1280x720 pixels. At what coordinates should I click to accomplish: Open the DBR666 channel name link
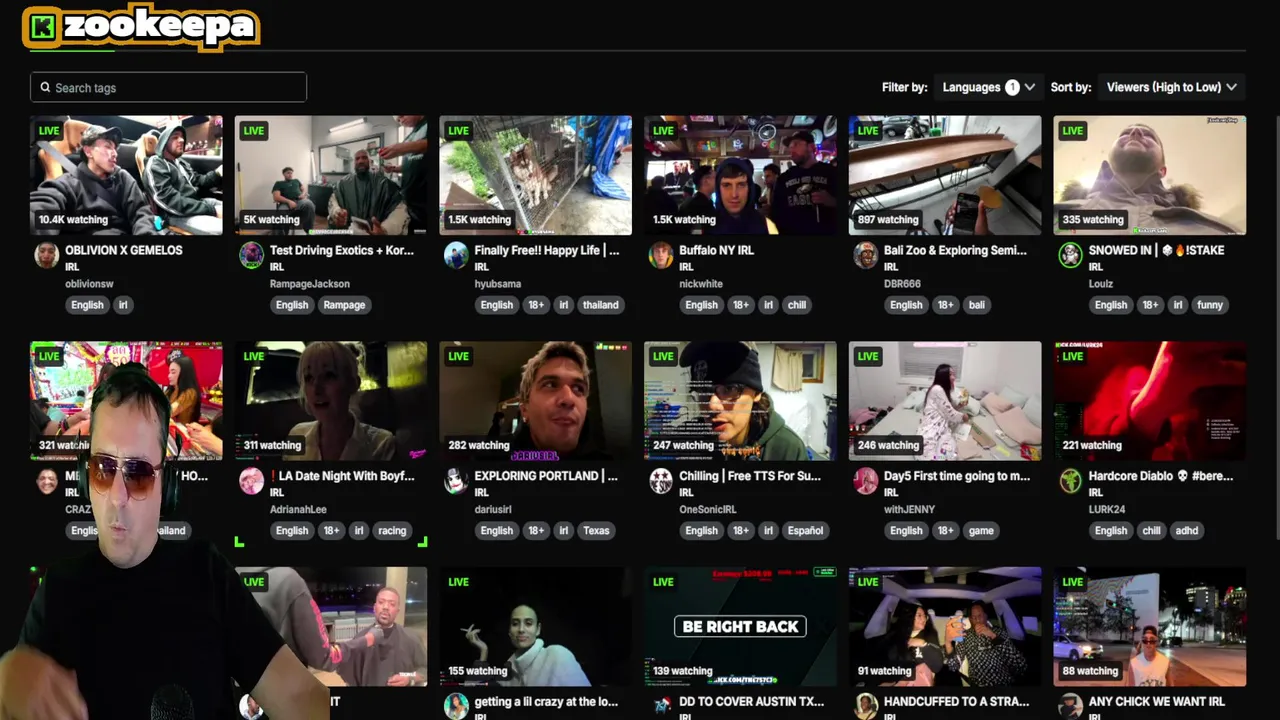tap(904, 284)
